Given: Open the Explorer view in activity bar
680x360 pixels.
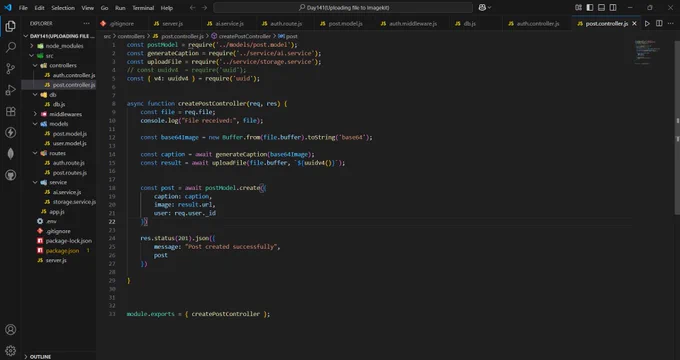Looking at the screenshot, I should (x=10, y=26).
